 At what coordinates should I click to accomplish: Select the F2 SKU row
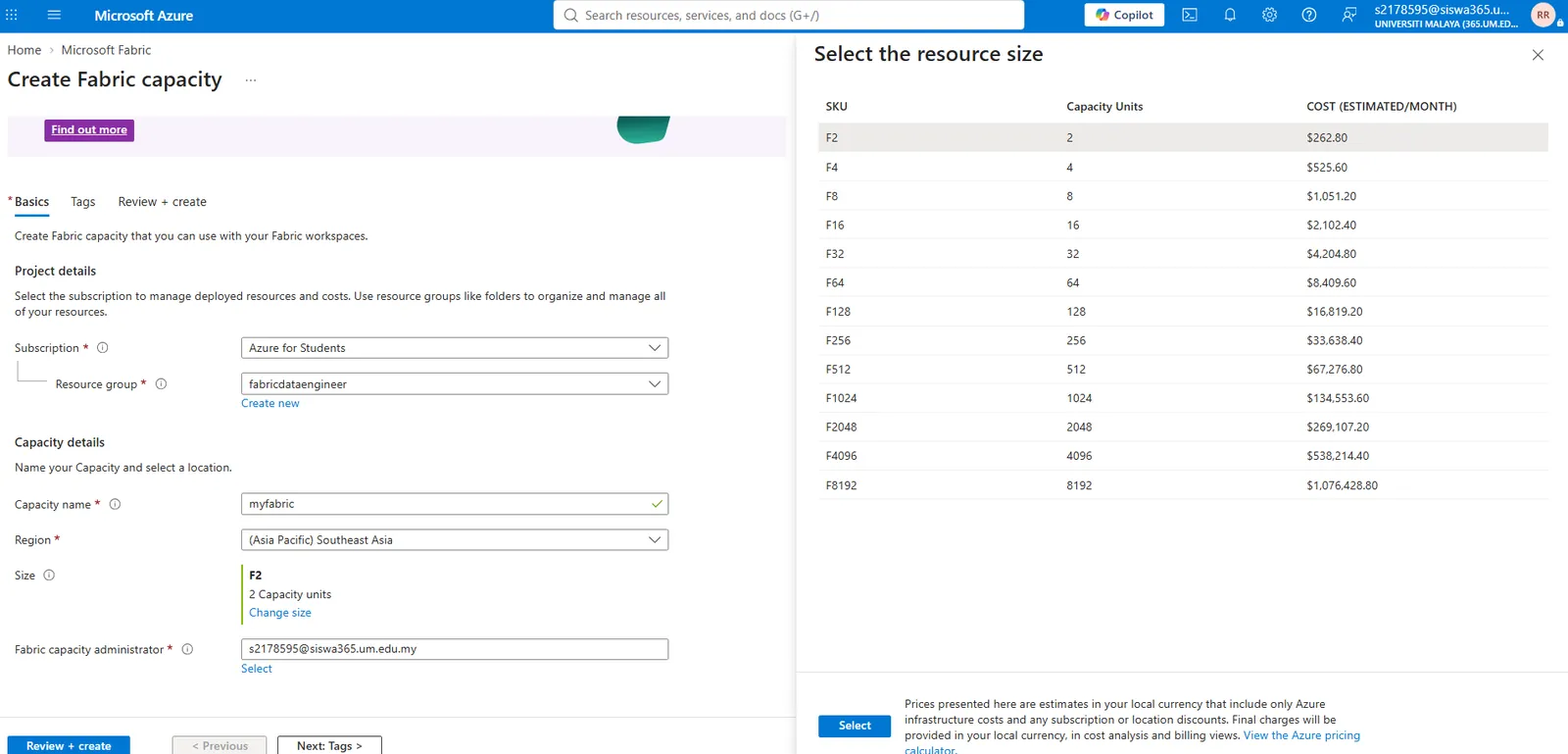click(1183, 137)
